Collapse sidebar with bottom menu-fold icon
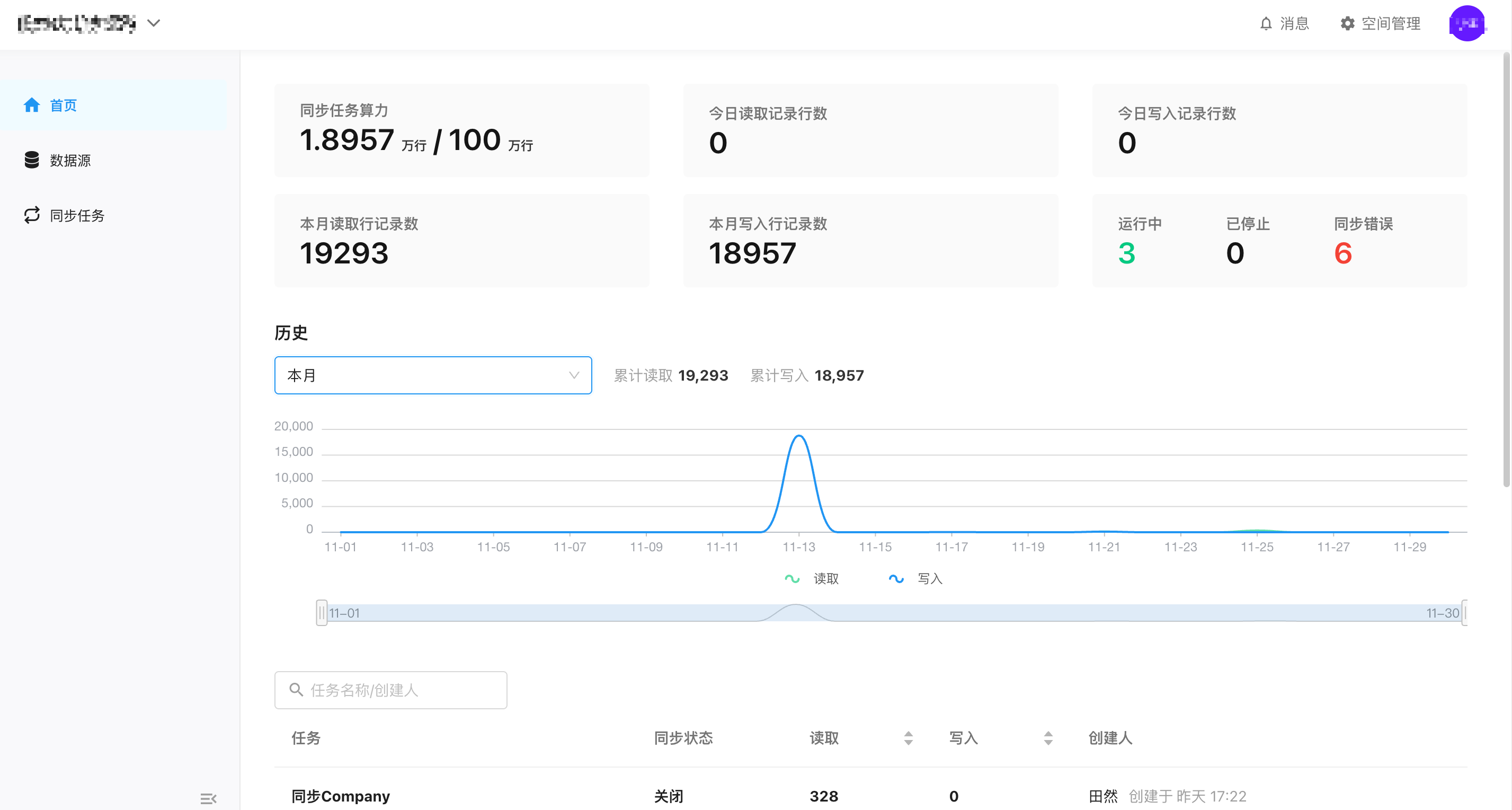This screenshot has width=1512, height=810. click(x=208, y=798)
